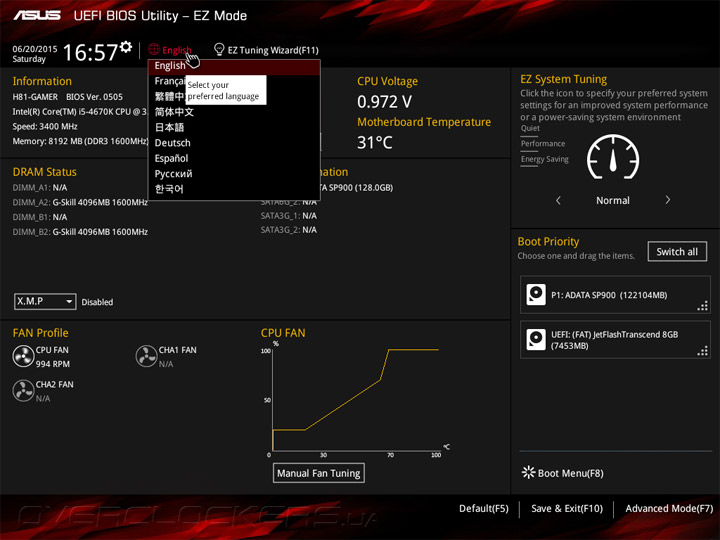Click the ADATA SP900 disk icon
Viewport: 720px width, 540px height.
(536, 295)
